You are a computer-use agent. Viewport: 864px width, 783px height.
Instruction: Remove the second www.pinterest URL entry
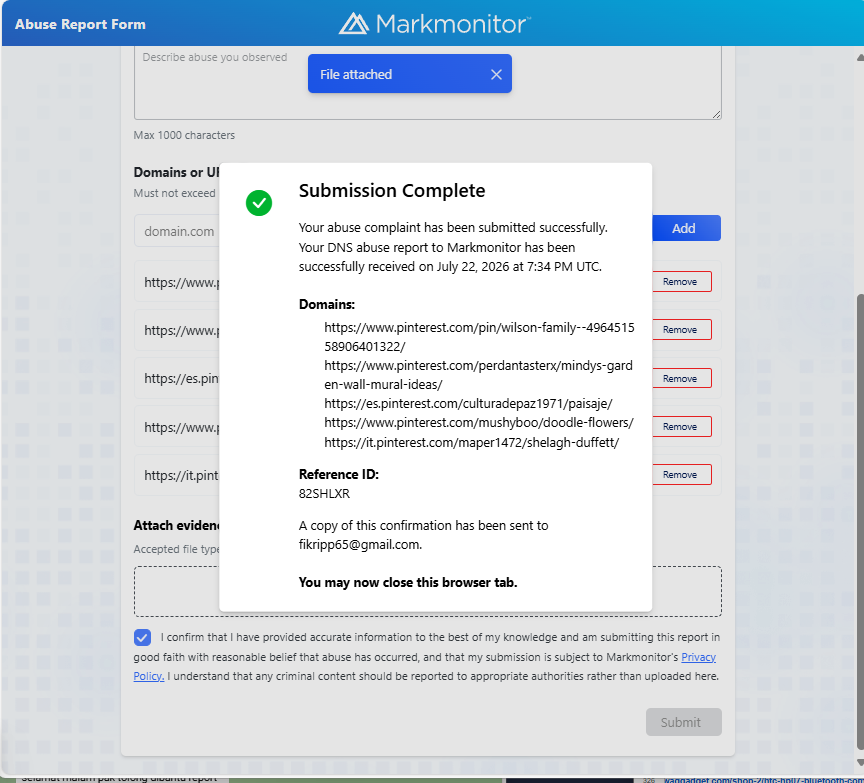click(x=682, y=330)
